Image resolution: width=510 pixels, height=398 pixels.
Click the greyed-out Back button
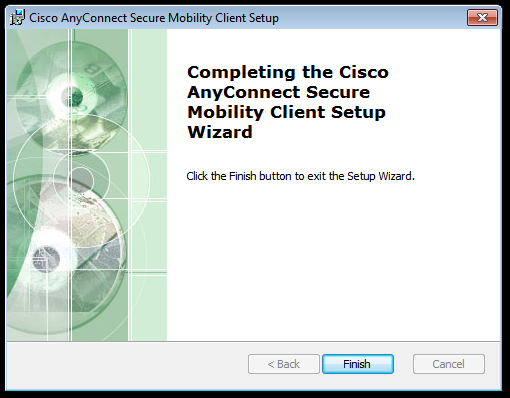[x=284, y=364]
